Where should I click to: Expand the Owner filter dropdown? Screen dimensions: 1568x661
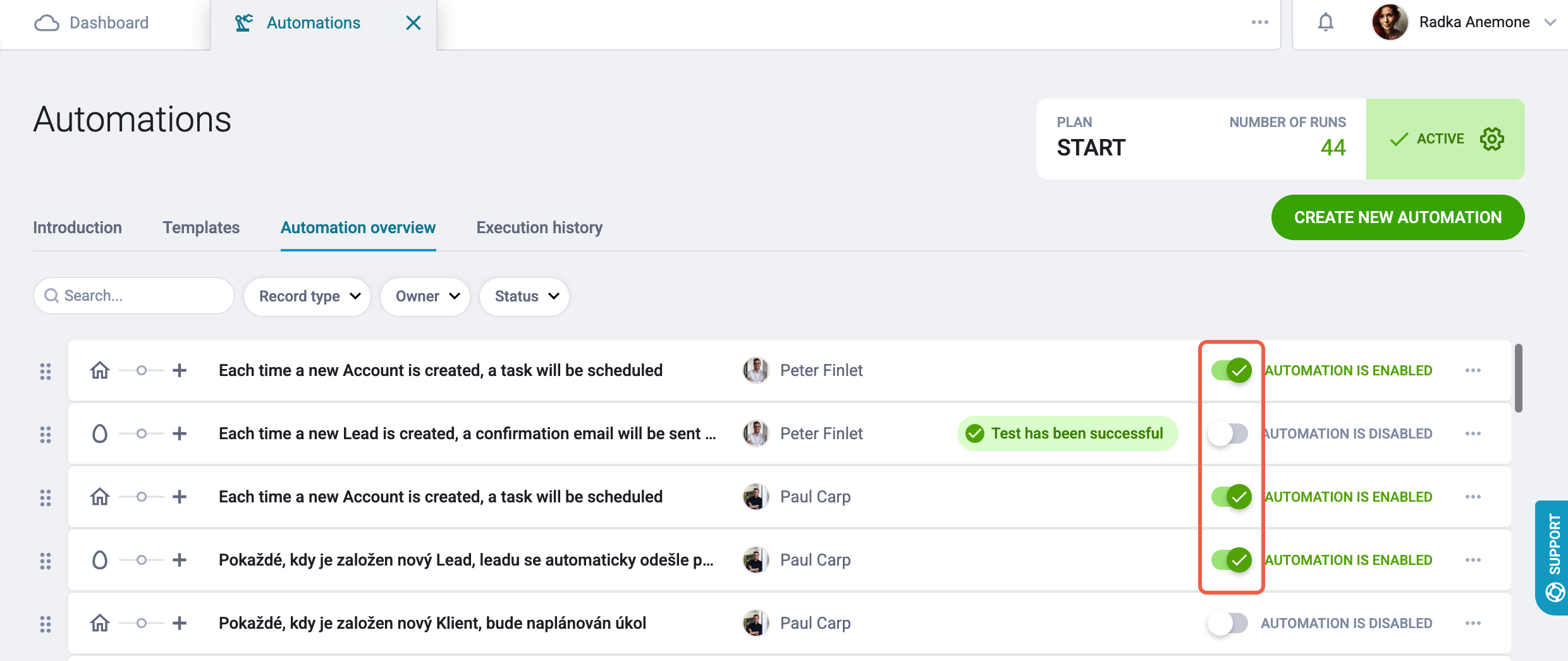click(x=426, y=296)
